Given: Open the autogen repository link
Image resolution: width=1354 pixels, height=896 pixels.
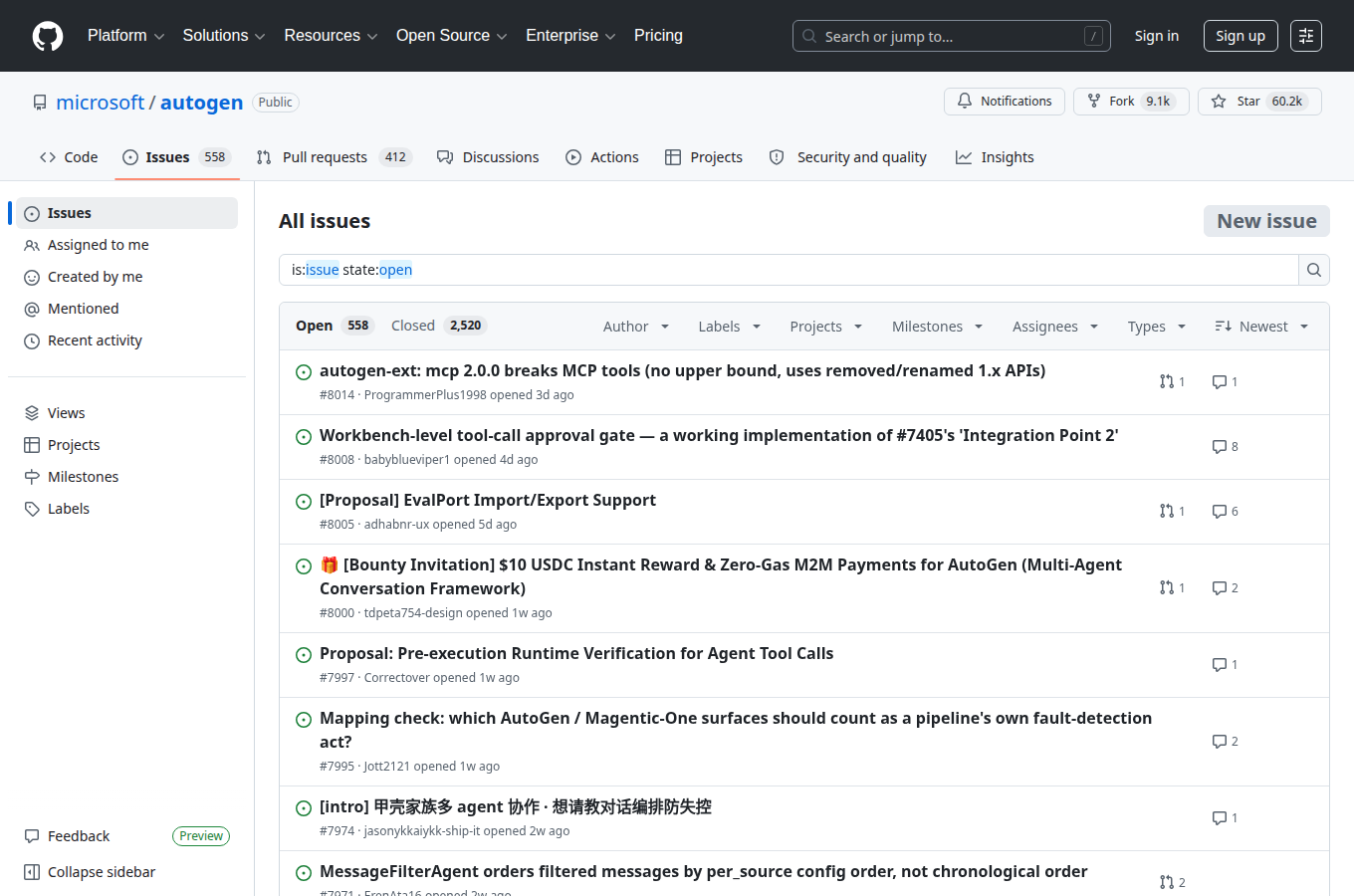Looking at the screenshot, I should coord(201,103).
